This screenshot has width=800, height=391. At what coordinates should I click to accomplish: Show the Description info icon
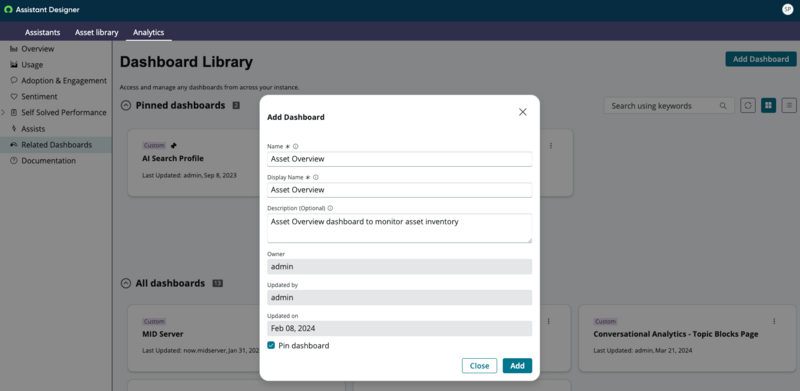coord(330,208)
